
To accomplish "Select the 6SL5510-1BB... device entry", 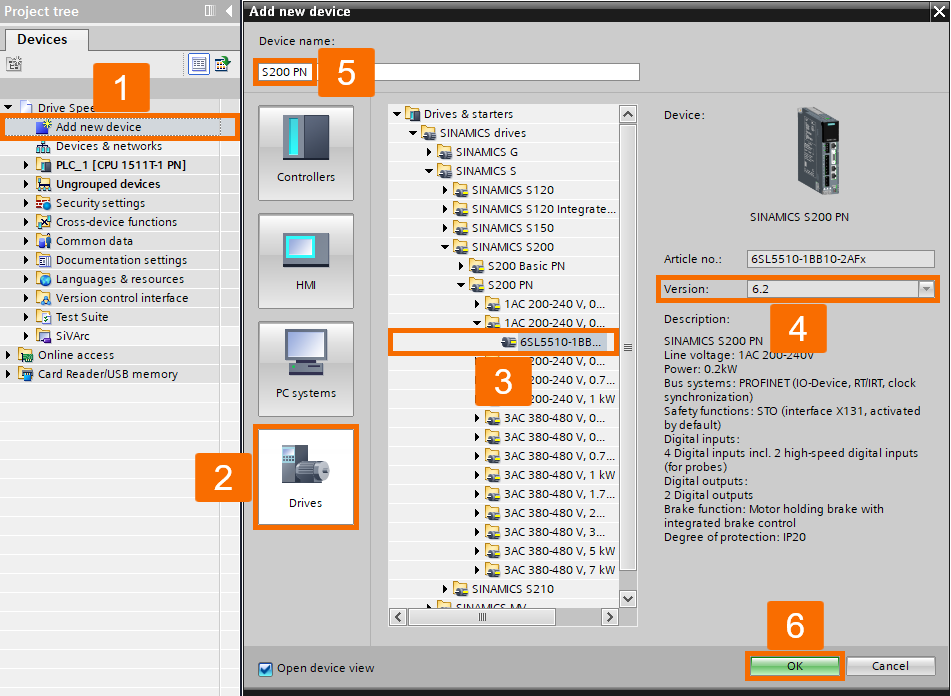I will pos(560,342).
